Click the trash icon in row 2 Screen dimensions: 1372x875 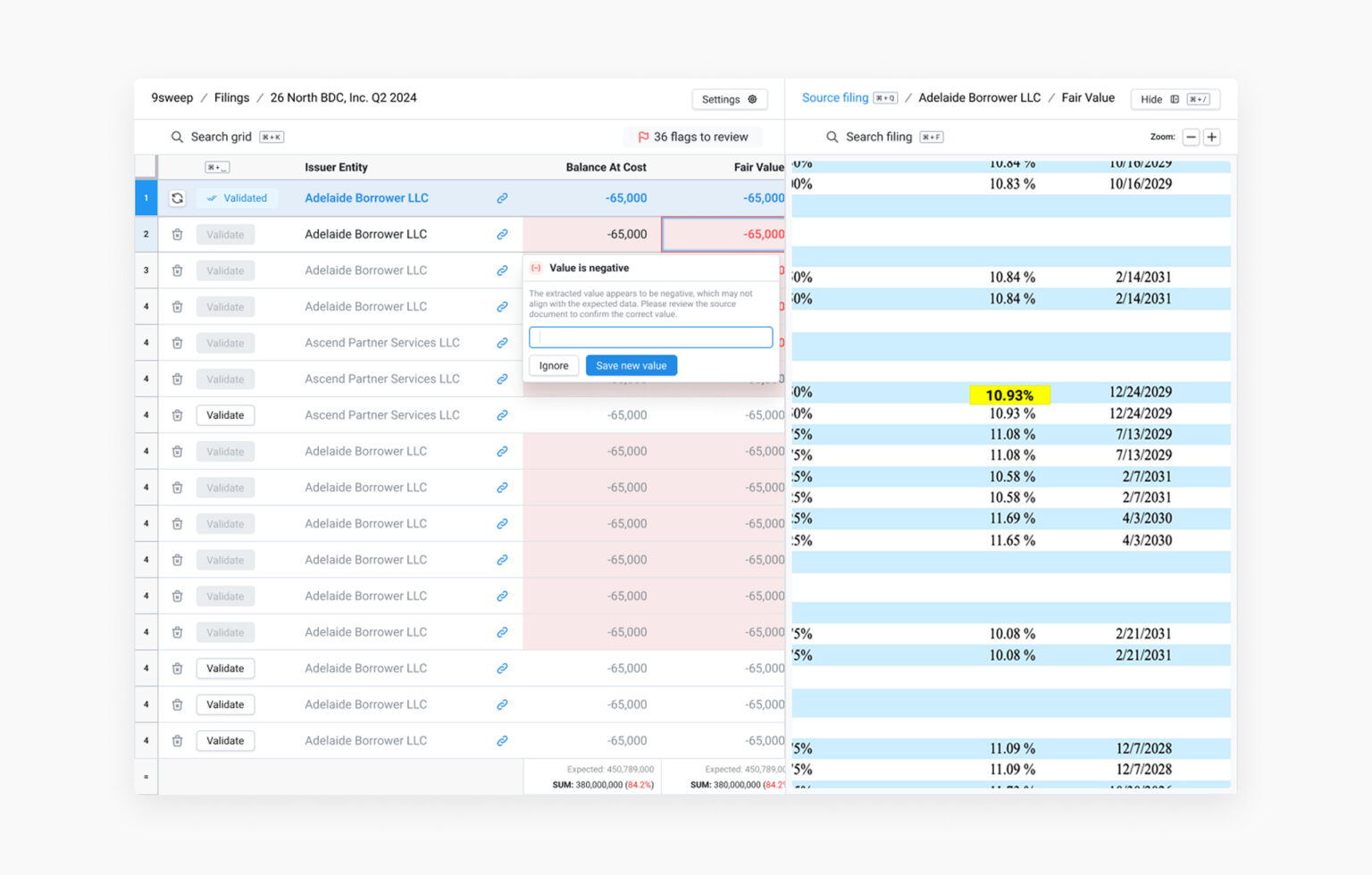point(177,234)
